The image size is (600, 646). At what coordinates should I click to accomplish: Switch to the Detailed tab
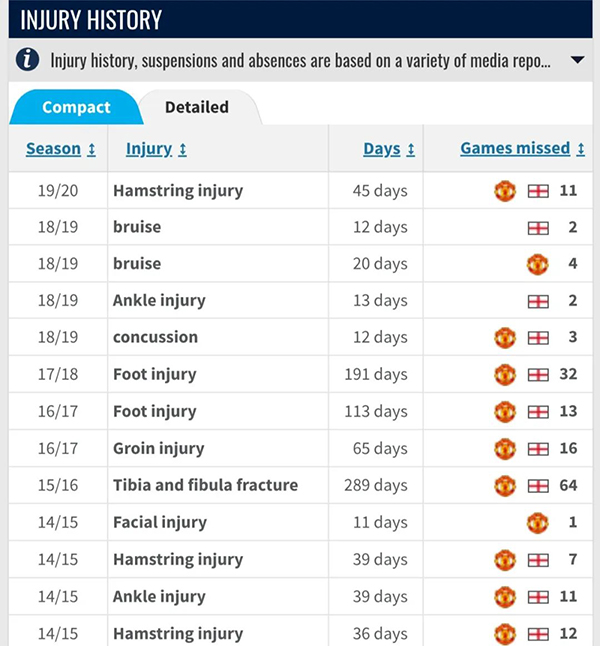click(196, 107)
